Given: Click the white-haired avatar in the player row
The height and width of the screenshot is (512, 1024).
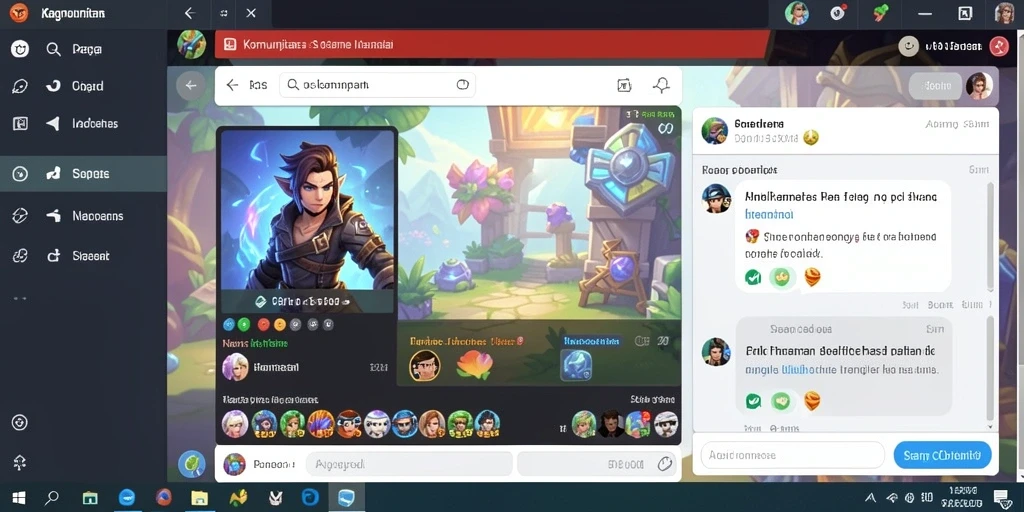Looking at the screenshot, I should click(235, 367).
